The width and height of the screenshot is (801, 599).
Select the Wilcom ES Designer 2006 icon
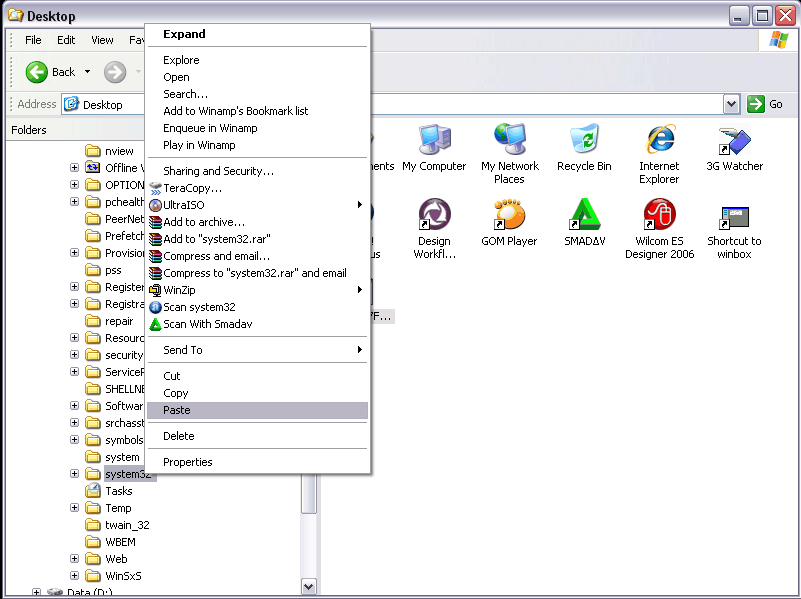click(659, 214)
